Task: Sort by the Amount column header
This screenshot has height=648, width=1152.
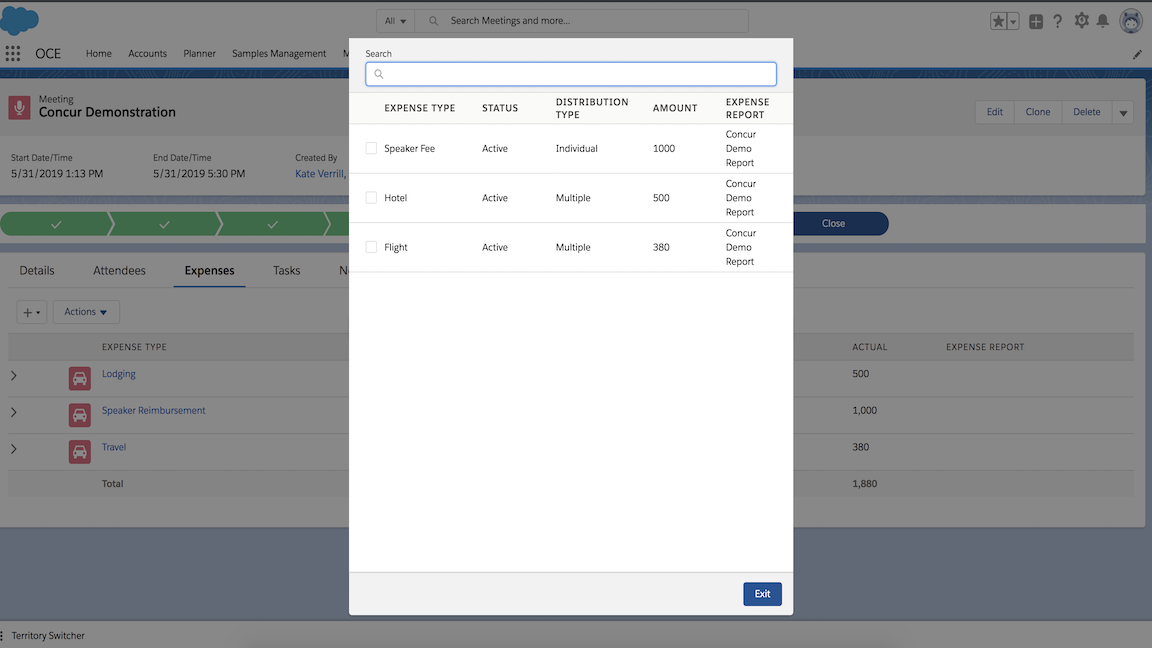Action: [x=674, y=108]
